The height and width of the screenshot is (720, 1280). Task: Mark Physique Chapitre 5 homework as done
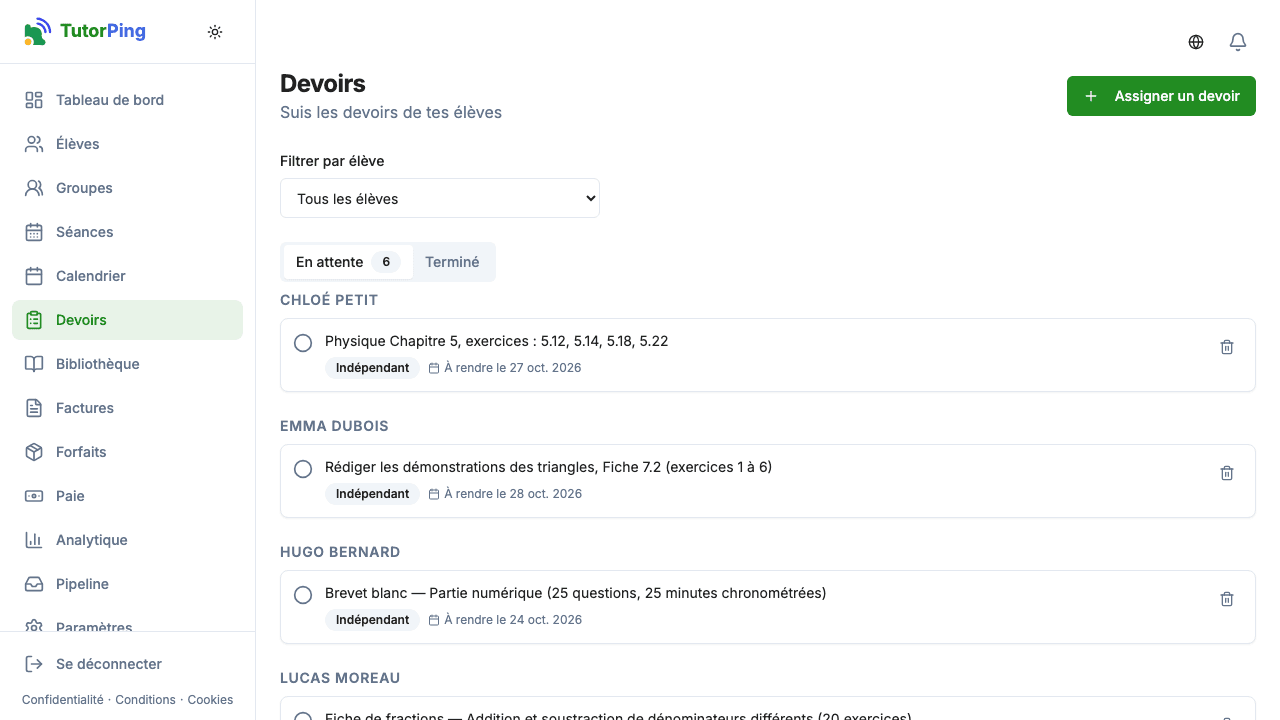303,343
